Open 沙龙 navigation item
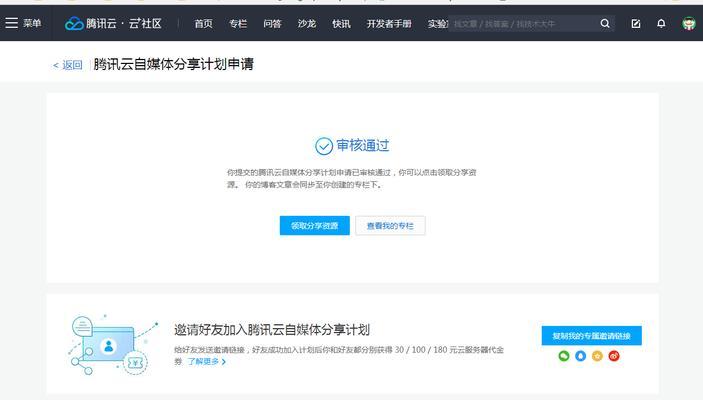This screenshot has height=400, width=703. pos(307,24)
